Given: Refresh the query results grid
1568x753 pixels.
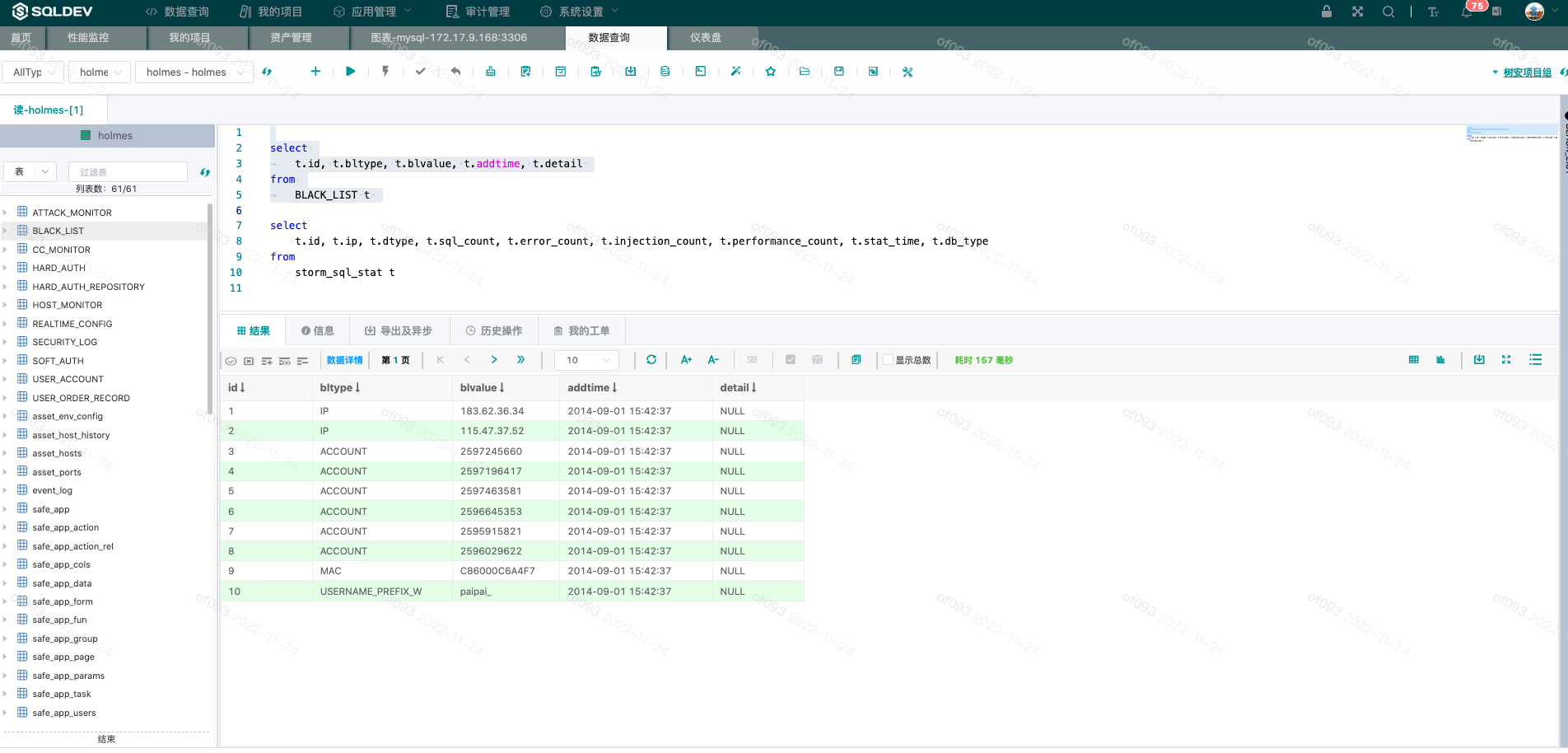Looking at the screenshot, I should pyautogui.click(x=651, y=360).
